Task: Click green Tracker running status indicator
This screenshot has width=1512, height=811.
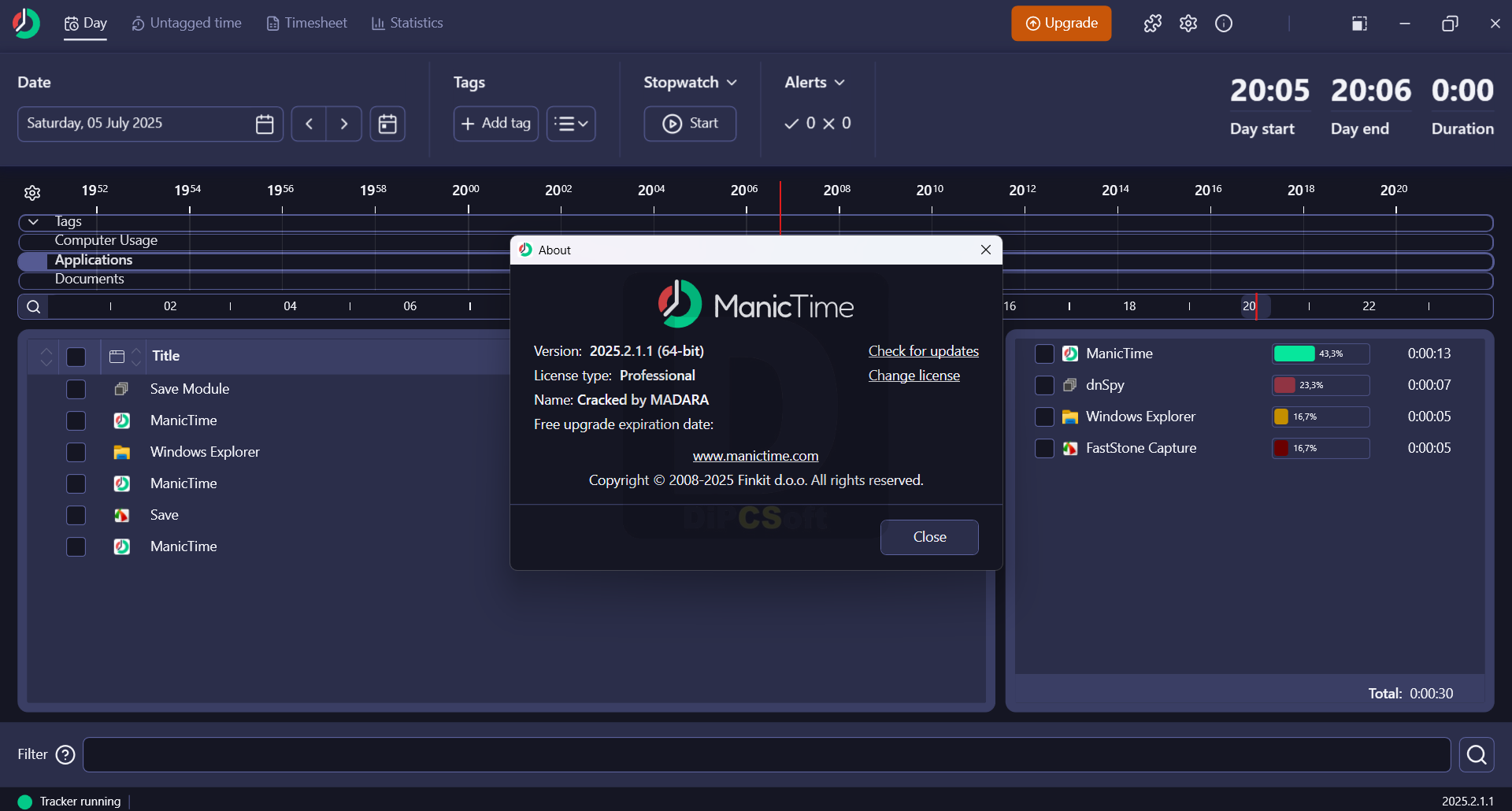Action: (24, 802)
